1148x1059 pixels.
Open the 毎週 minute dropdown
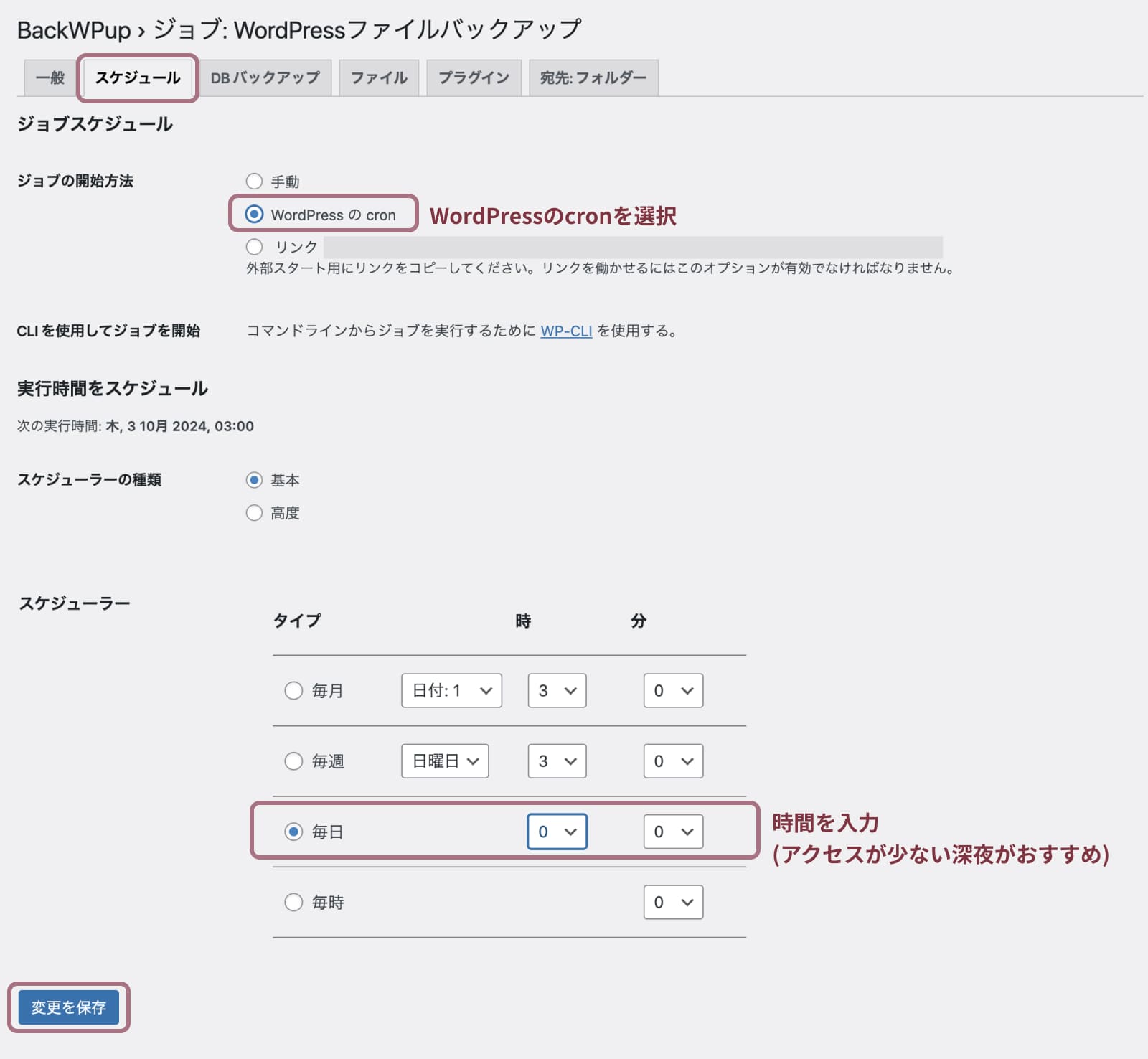pyautogui.click(x=673, y=761)
